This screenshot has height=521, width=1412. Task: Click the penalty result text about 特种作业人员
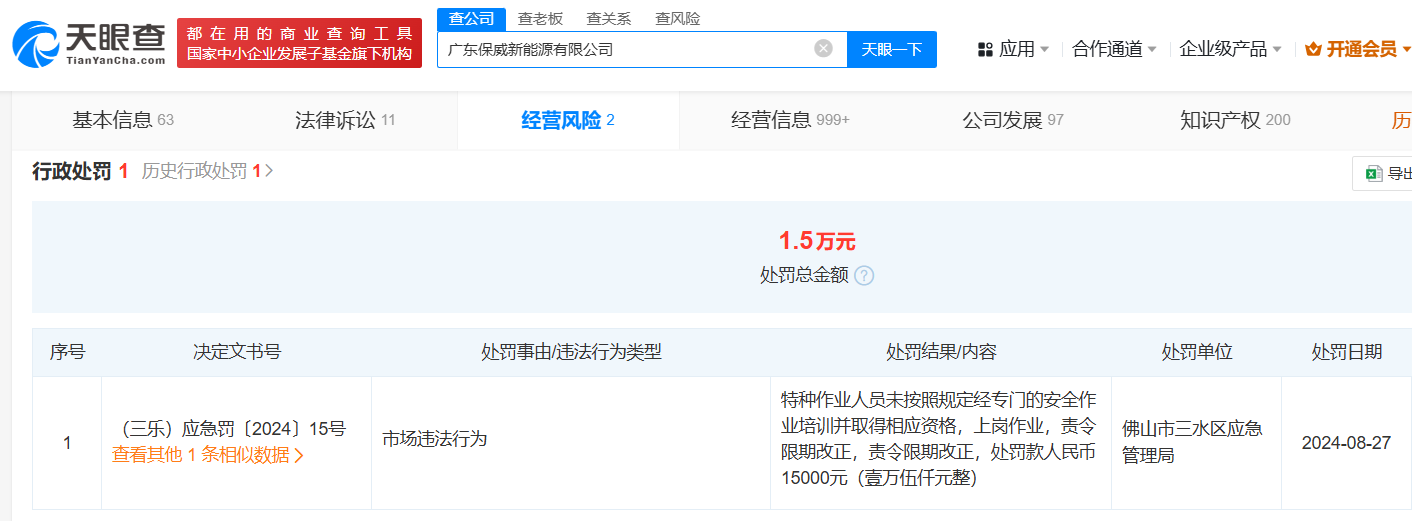[940, 439]
